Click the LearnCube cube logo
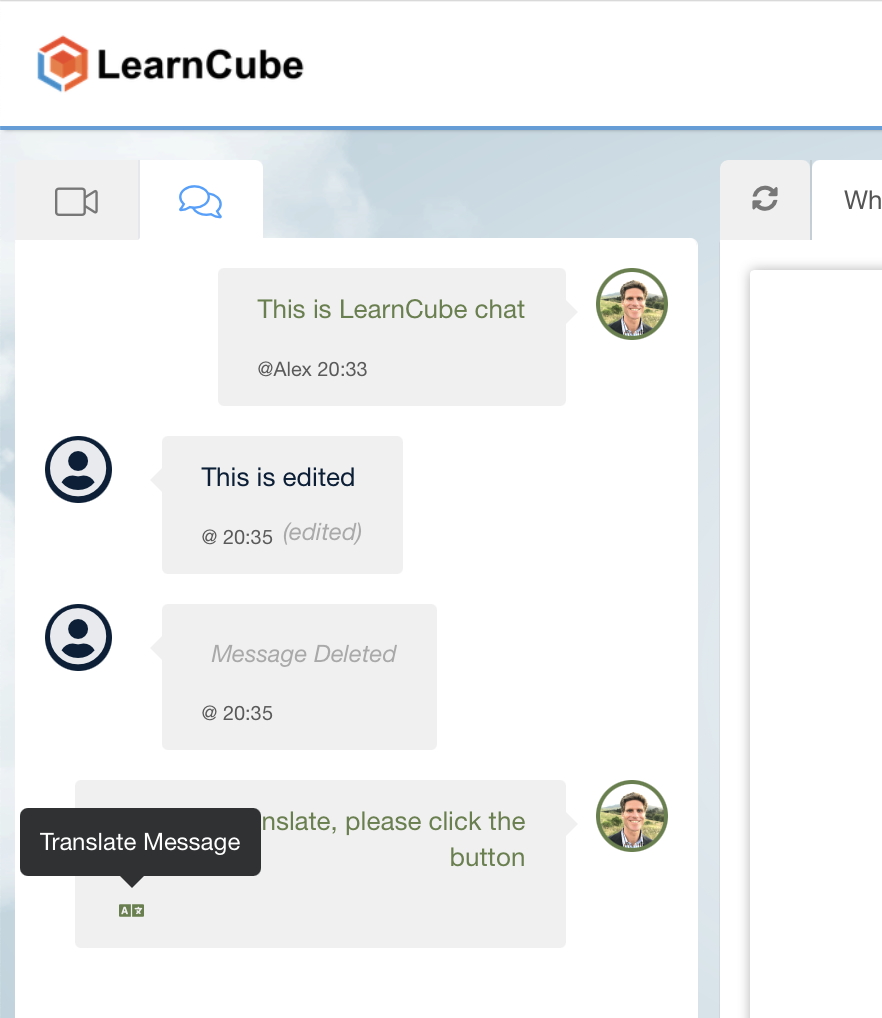Screen dimensions: 882x1018 pos(62,64)
